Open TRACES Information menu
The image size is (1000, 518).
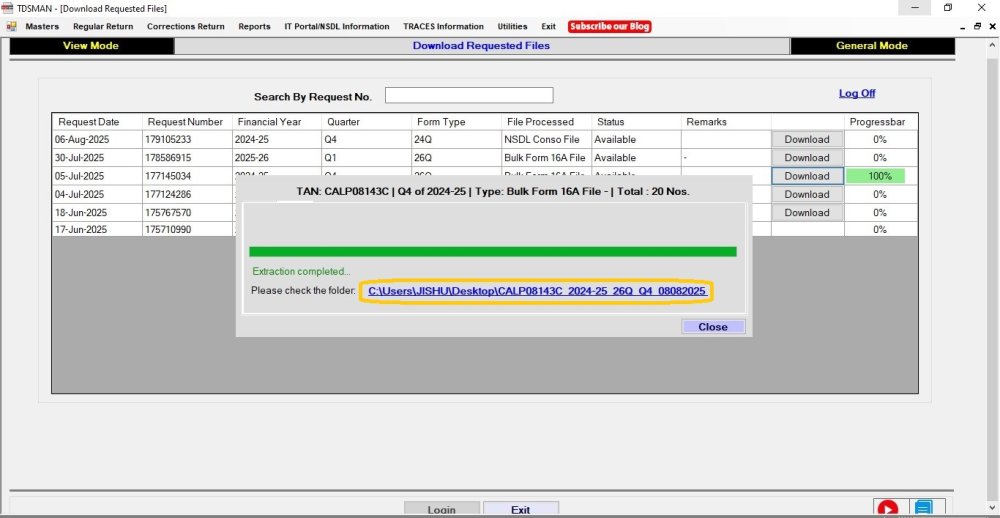point(443,27)
